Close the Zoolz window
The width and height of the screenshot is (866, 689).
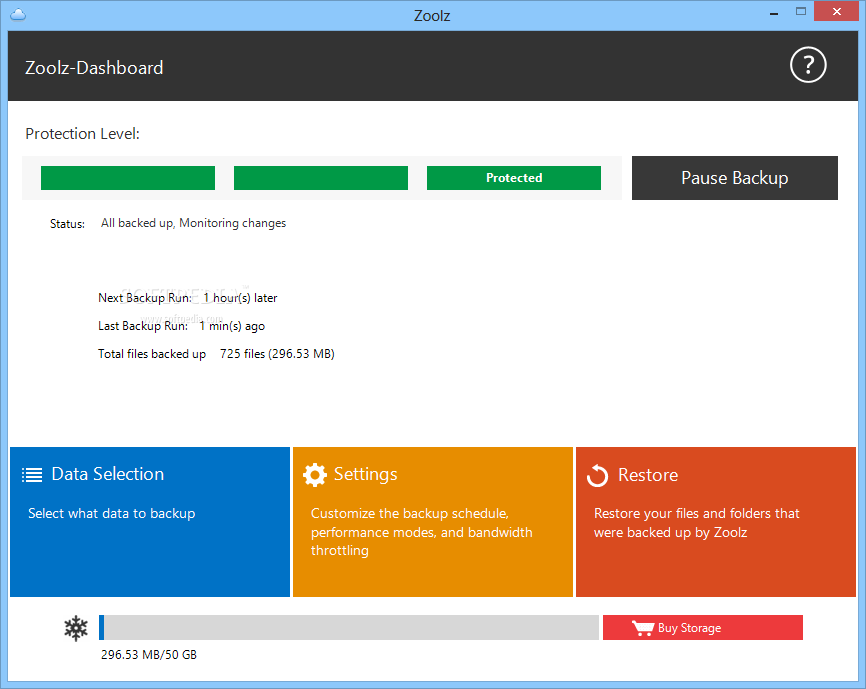click(x=836, y=11)
